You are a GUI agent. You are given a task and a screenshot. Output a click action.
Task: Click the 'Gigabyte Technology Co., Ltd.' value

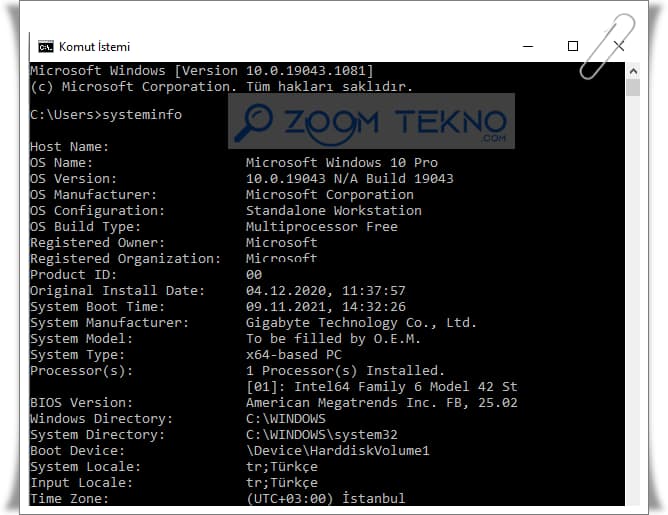tap(361, 323)
